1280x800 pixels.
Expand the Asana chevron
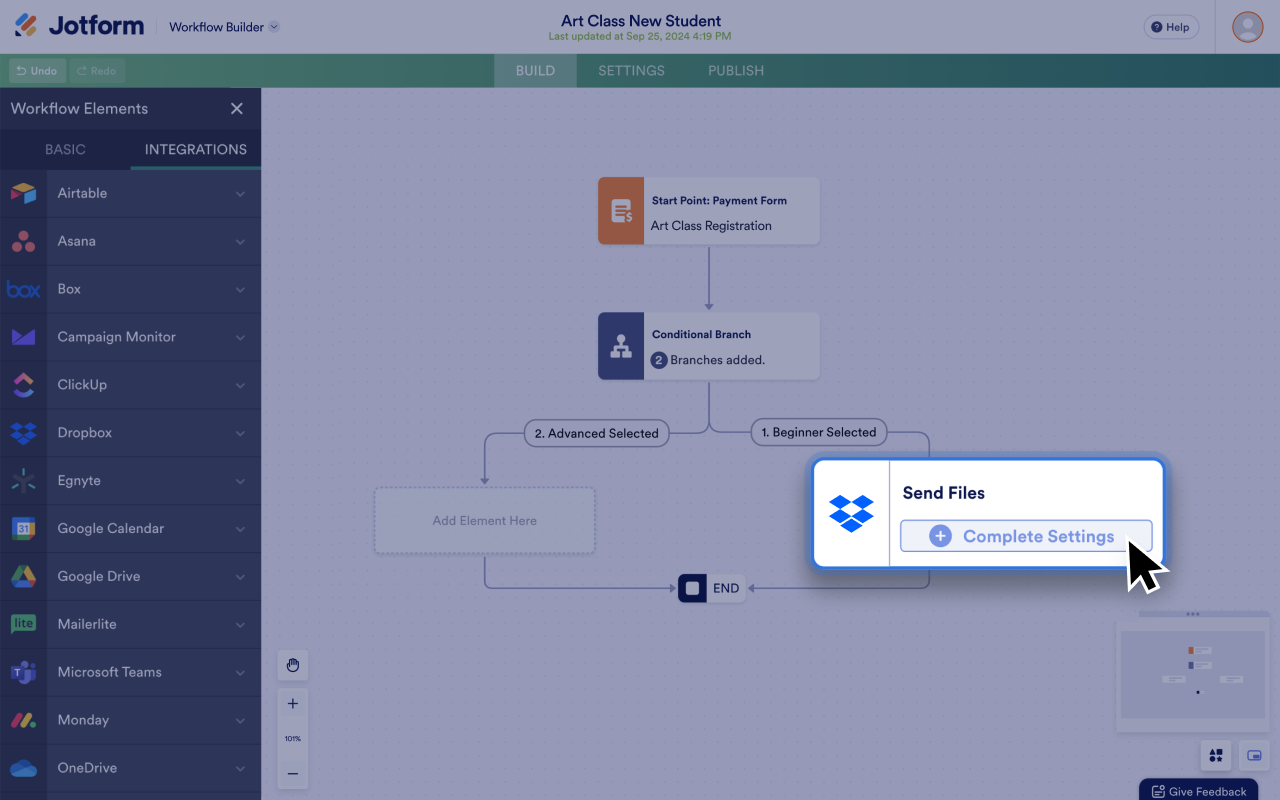[240, 242]
